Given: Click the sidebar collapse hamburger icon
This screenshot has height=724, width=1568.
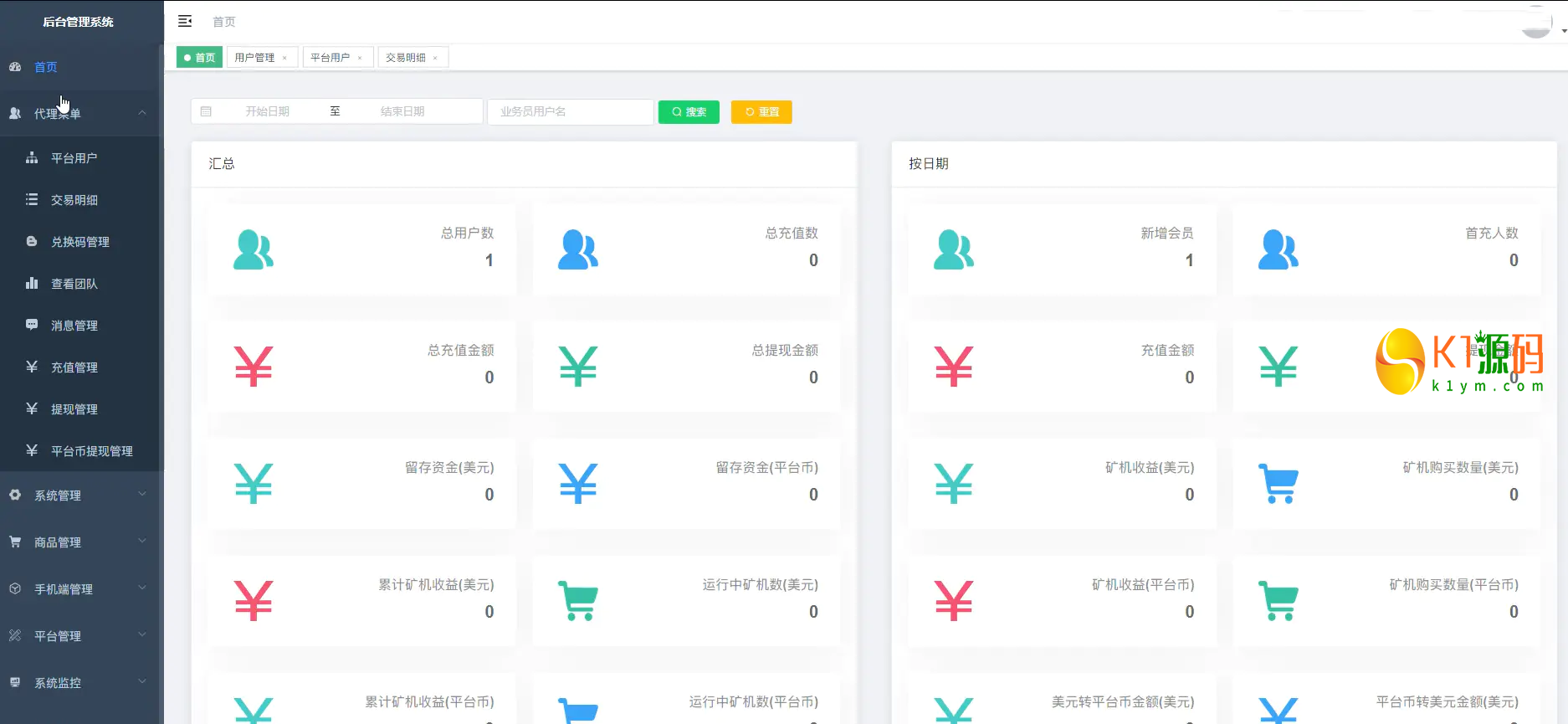Looking at the screenshot, I should [x=185, y=21].
